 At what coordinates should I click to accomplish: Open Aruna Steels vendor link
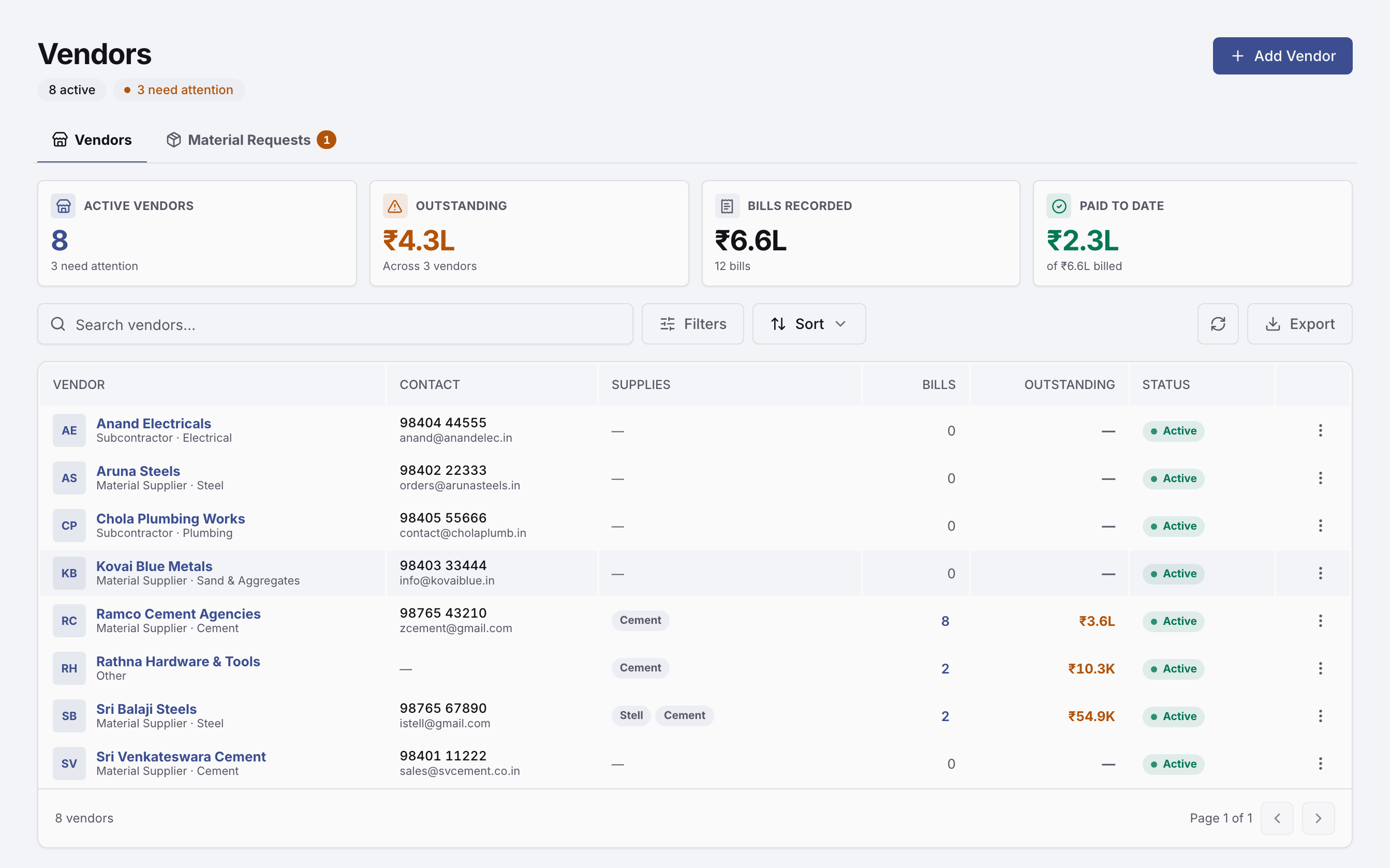pyautogui.click(x=138, y=471)
